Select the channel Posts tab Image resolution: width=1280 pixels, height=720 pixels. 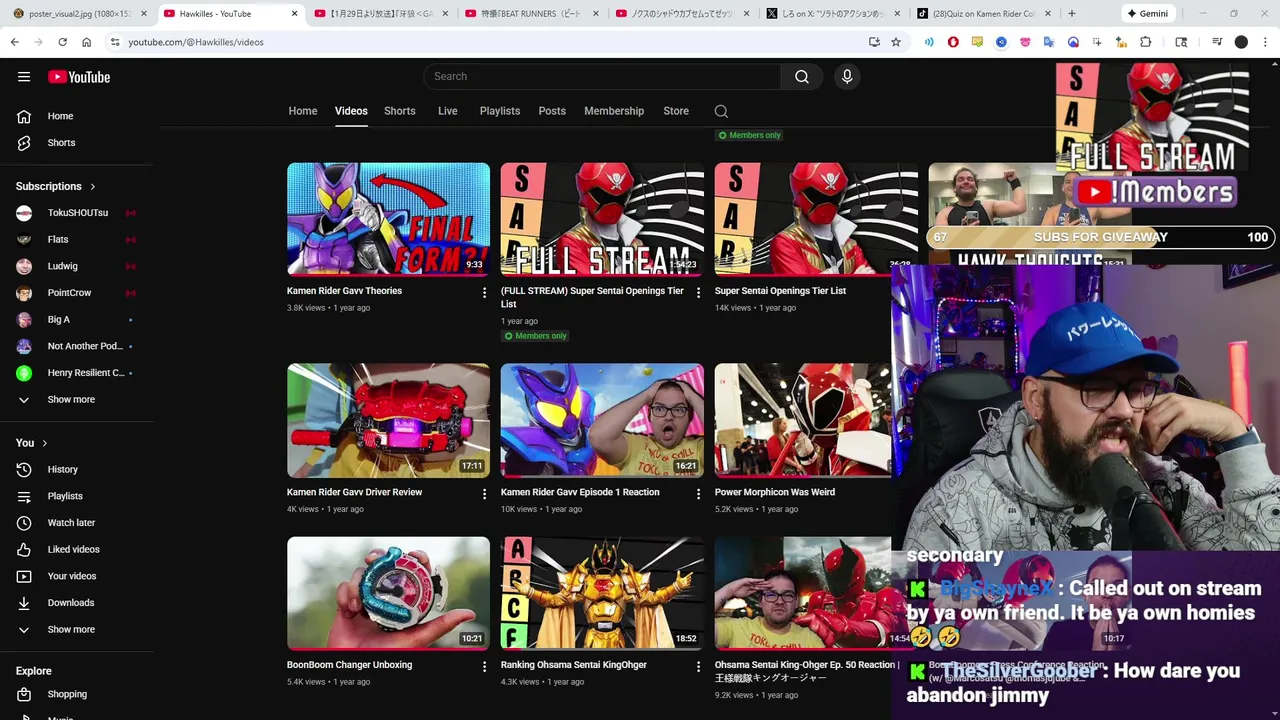click(x=552, y=111)
